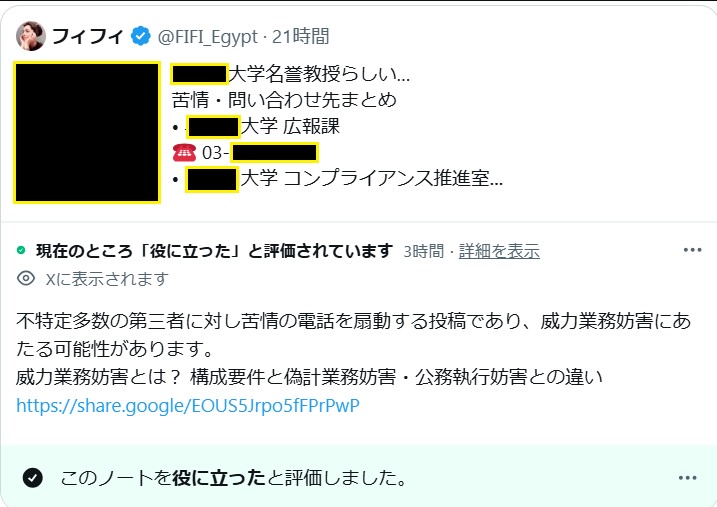Open the three-dot menu beside 詳細を表示

pyautogui.click(x=692, y=250)
